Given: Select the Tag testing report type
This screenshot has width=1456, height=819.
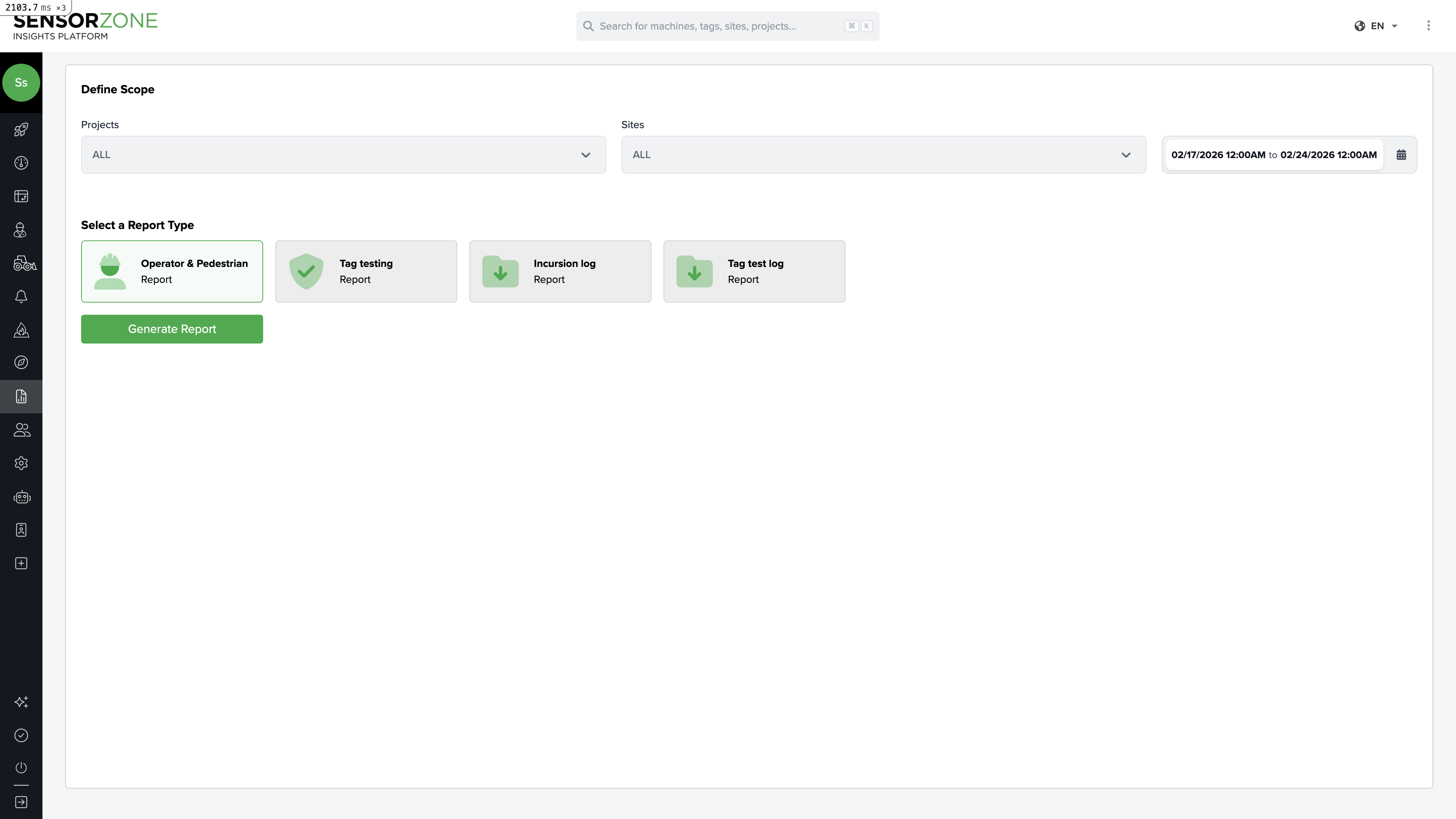Looking at the screenshot, I should [x=366, y=271].
